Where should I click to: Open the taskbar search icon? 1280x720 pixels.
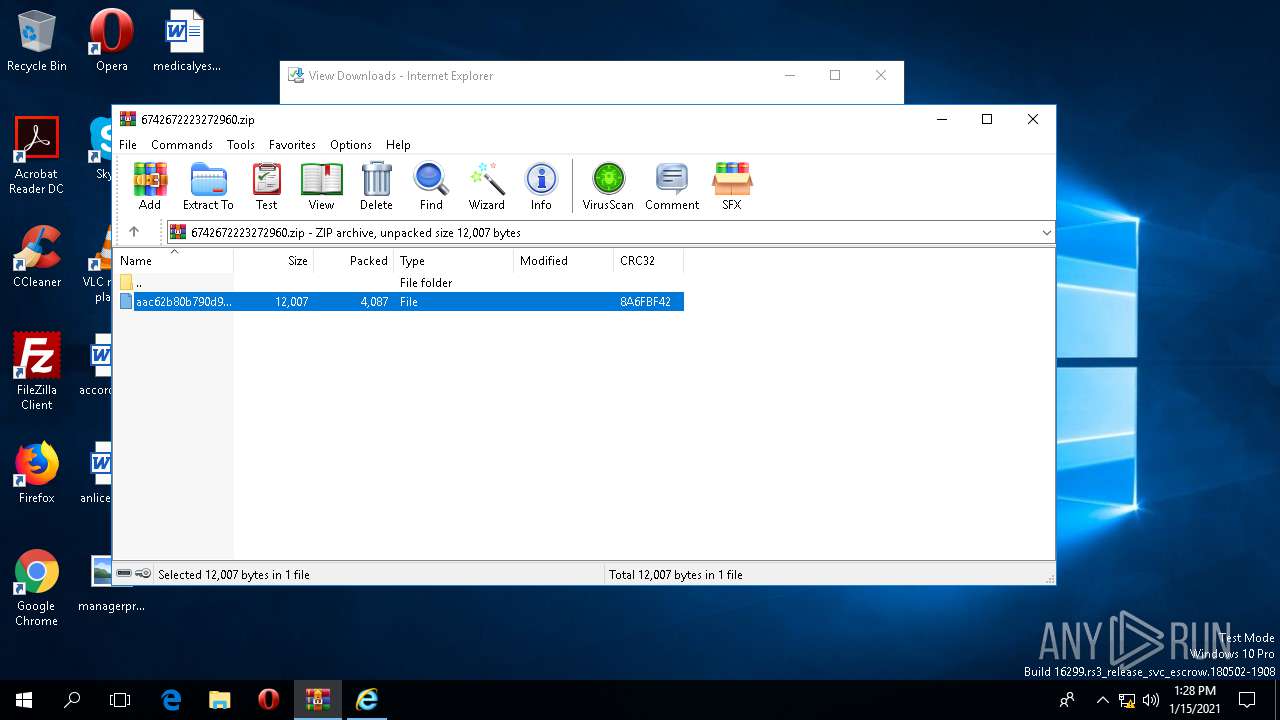click(x=72, y=700)
